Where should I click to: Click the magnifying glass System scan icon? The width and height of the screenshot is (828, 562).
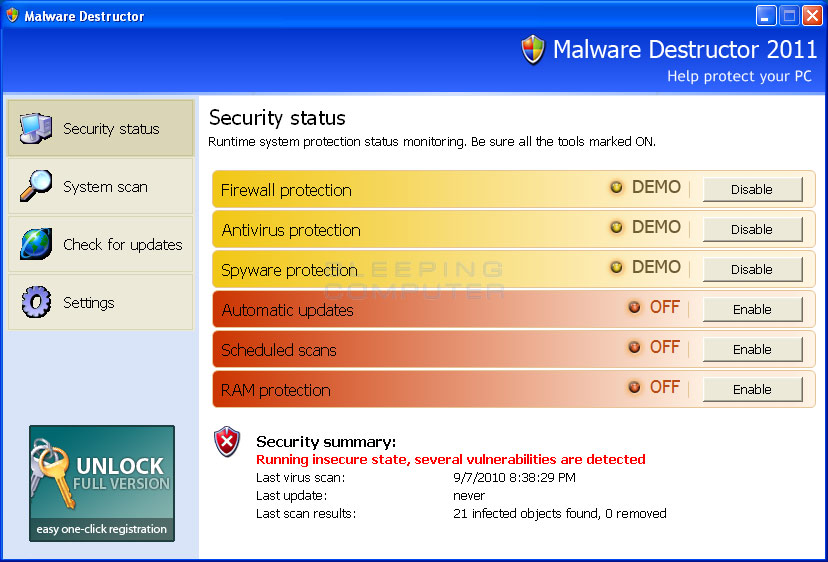36,186
